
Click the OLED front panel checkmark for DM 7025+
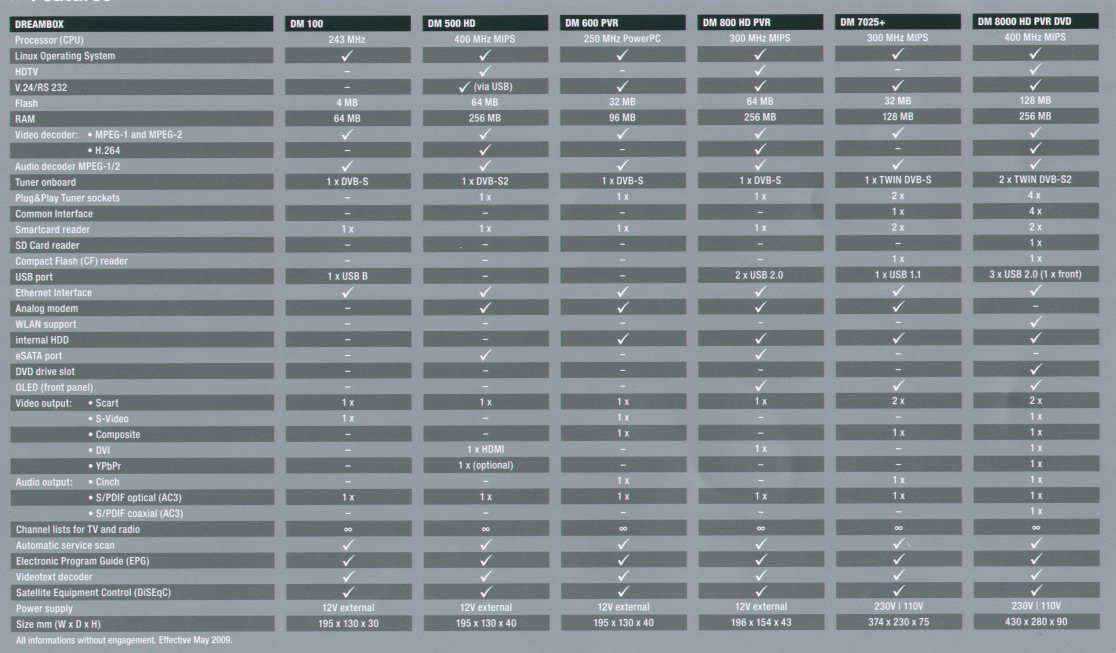(896, 387)
